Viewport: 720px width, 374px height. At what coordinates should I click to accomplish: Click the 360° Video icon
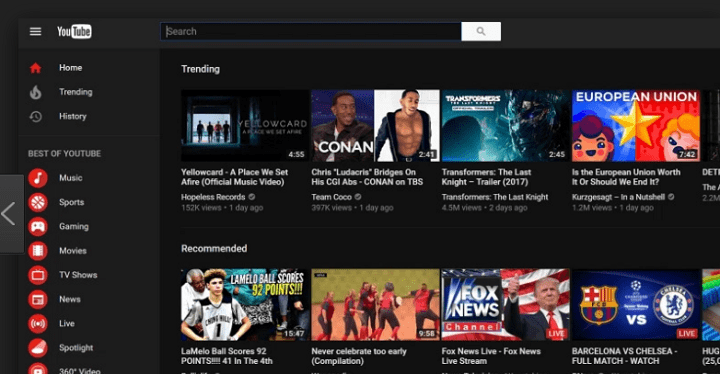(38, 369)
